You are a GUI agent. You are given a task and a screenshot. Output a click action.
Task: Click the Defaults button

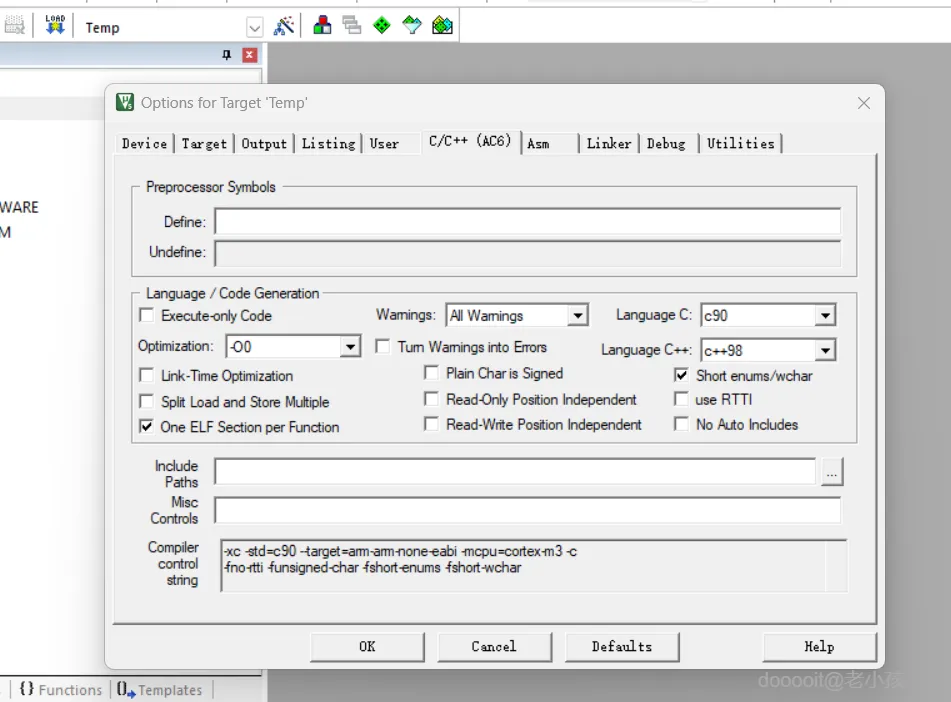pos(621,647)
